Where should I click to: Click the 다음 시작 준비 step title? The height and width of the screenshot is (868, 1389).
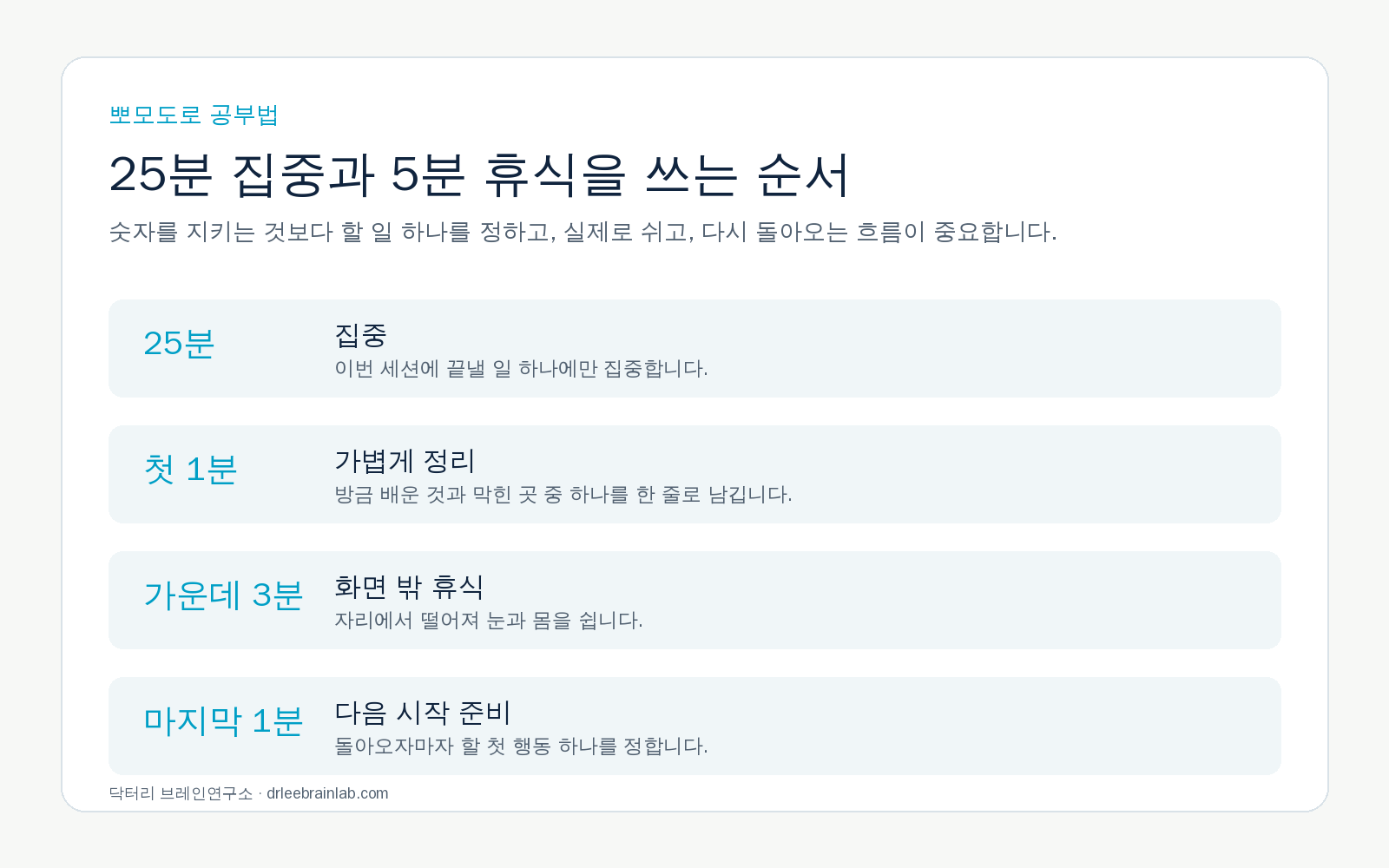tap(423, 713)
